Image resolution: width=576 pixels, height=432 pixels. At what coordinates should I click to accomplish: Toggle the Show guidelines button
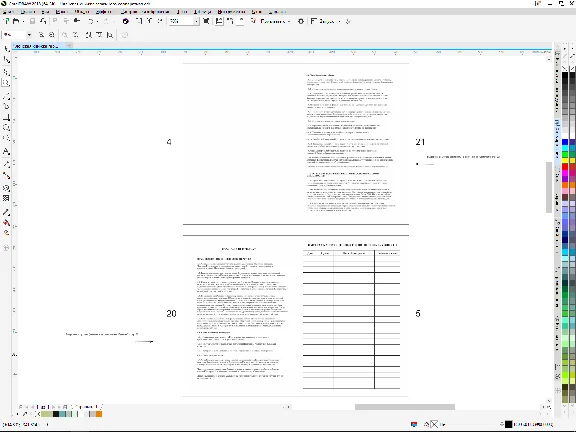241,21
